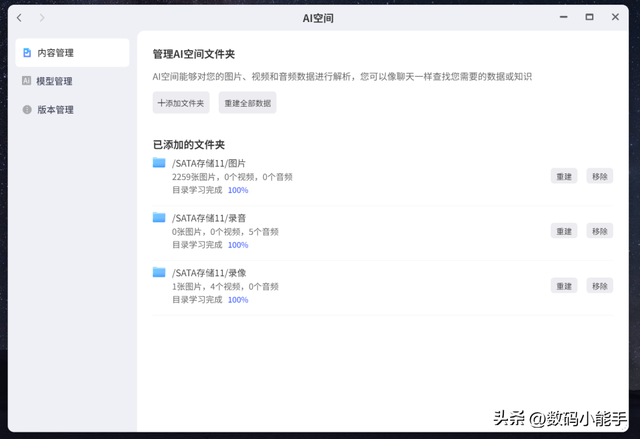
Task: Maximize the AI空间 window
Action: tap(589, 18)
